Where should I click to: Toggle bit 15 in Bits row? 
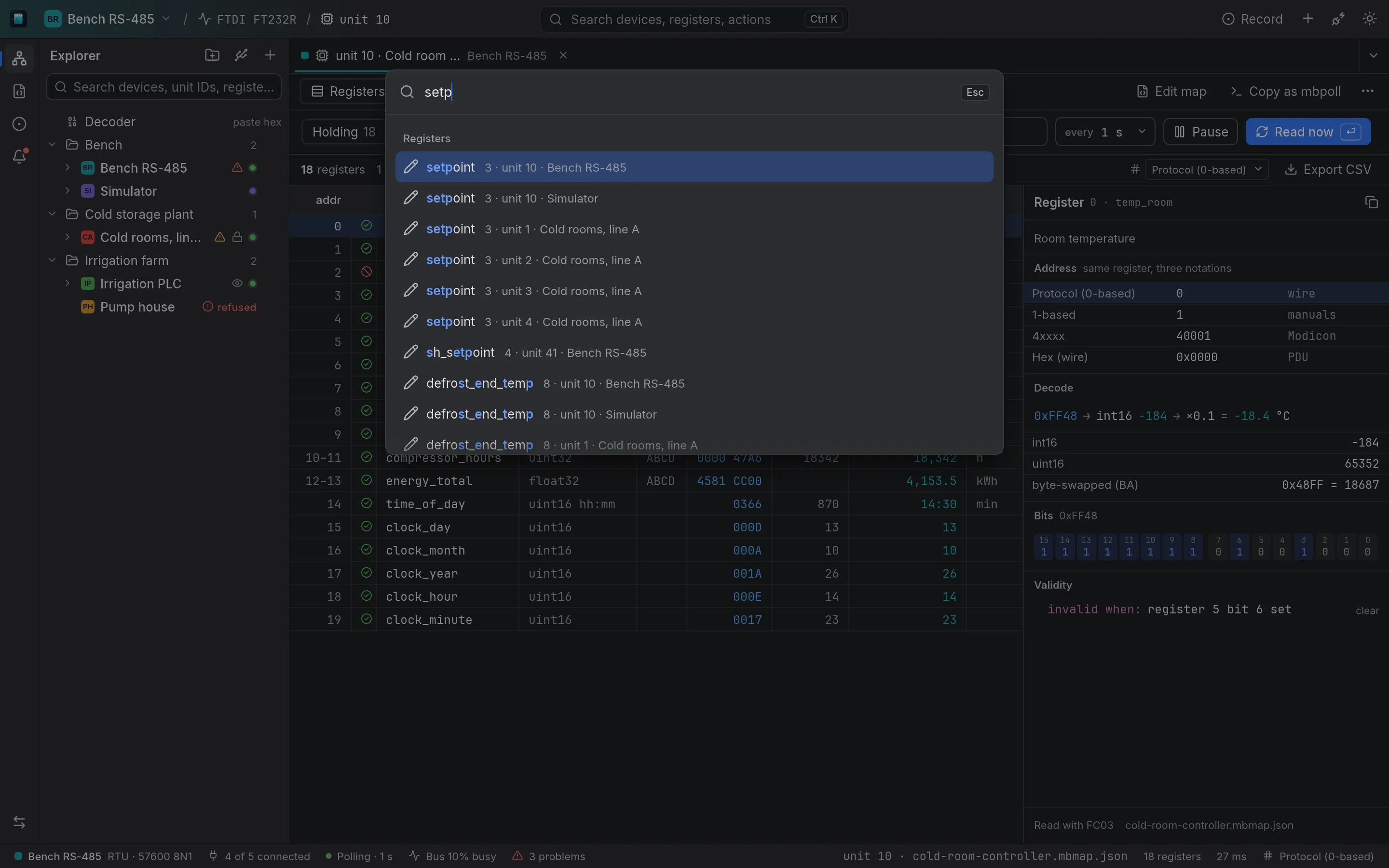pos(1044,546)
